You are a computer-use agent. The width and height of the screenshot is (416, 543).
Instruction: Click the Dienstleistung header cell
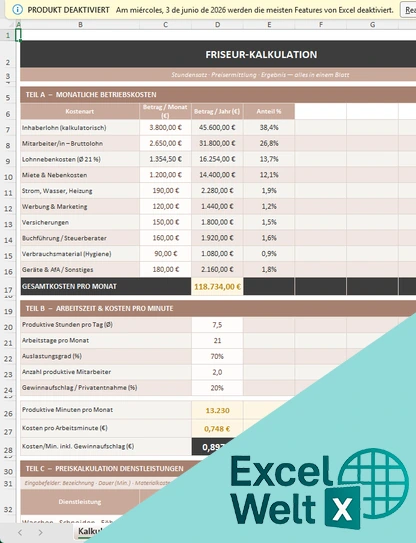80,501
